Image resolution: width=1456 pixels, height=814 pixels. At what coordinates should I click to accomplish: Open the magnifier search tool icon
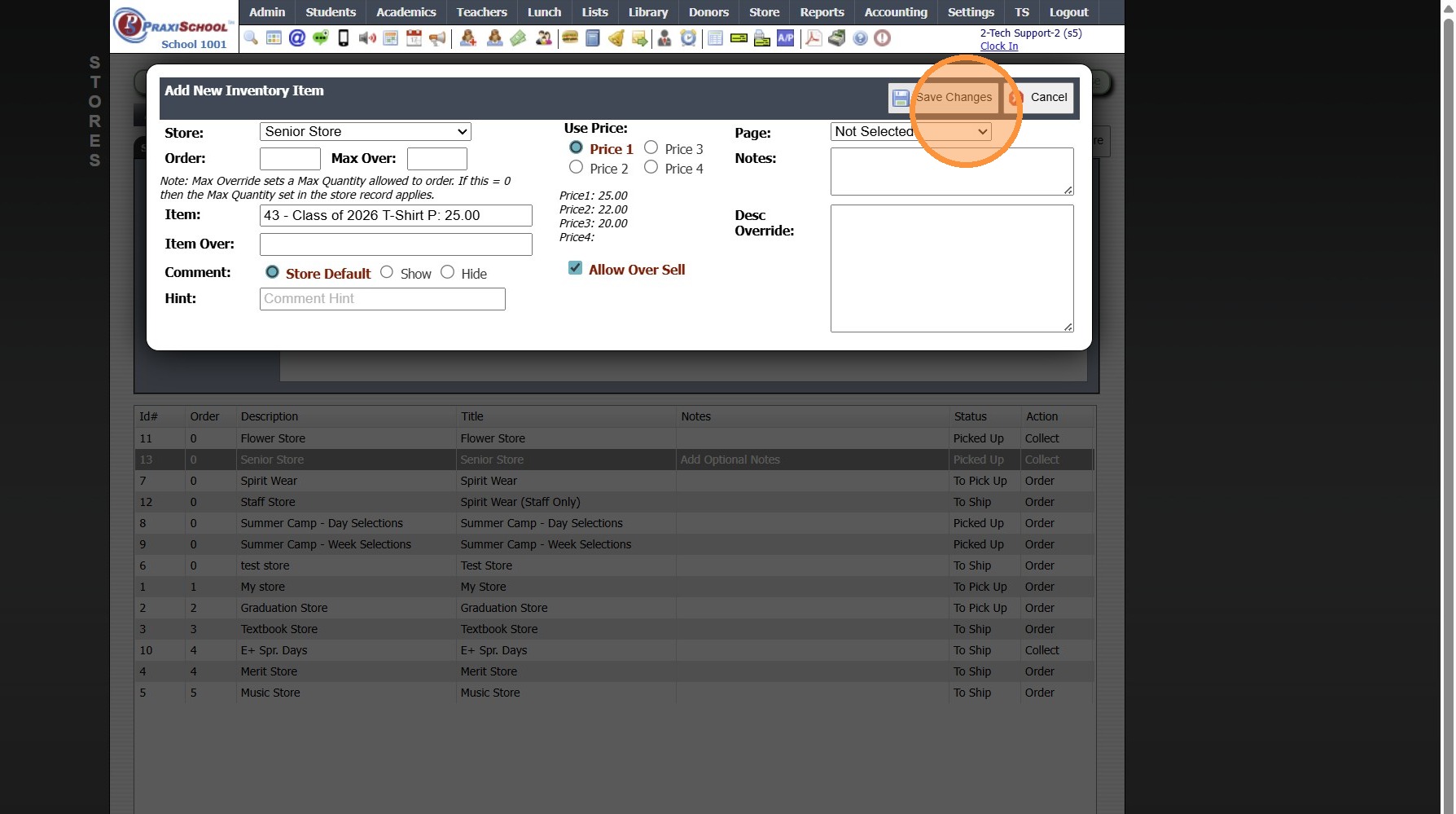pyautogui.click(x=251, y=38)
